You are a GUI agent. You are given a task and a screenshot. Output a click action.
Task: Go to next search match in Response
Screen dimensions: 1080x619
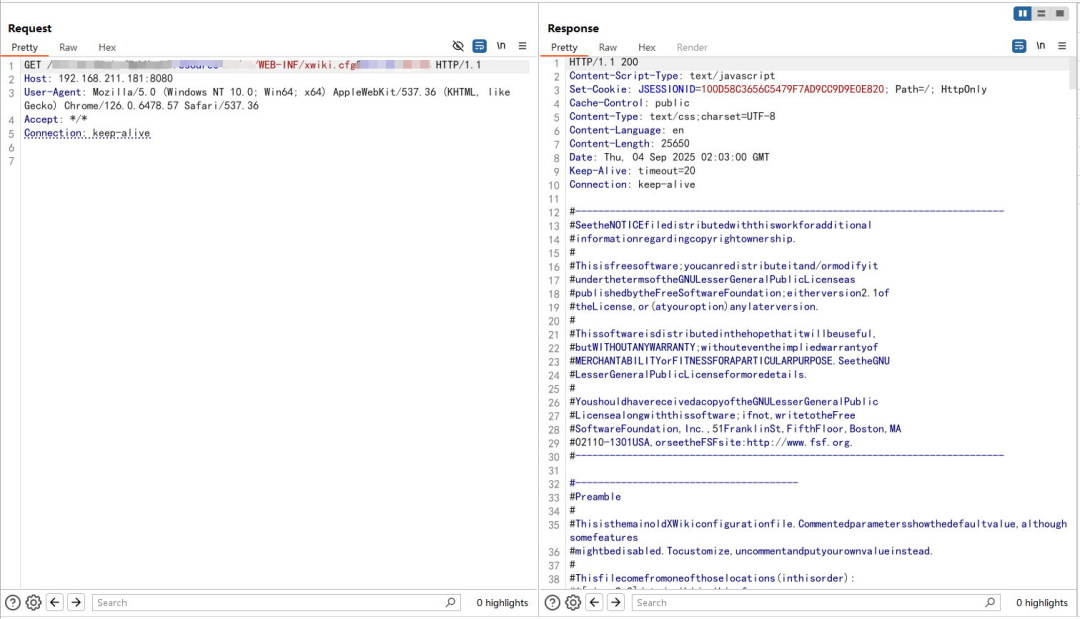[616, 602]
